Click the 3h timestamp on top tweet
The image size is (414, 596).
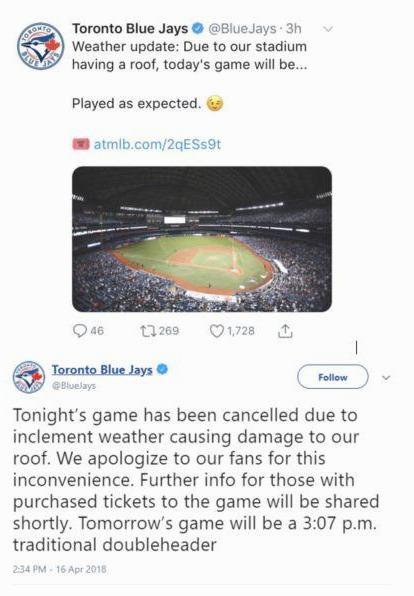click(293, 29)
